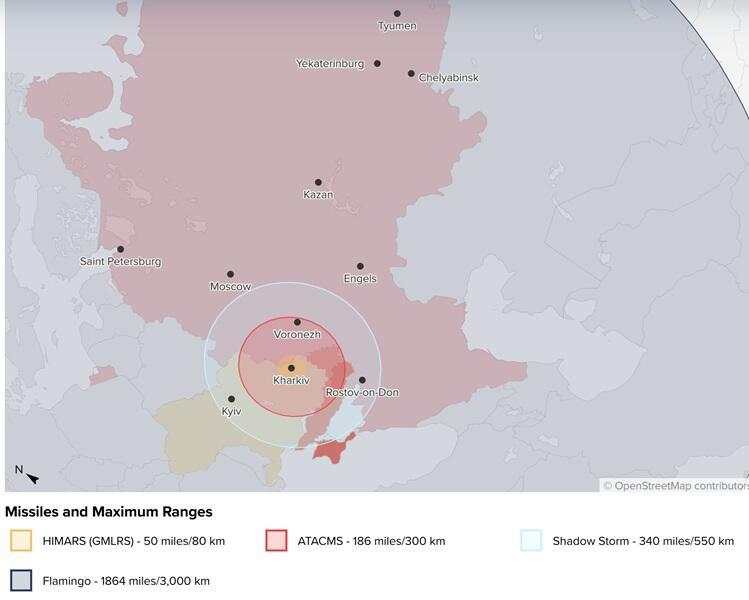Open the OpenStreetMap contributors attribution link
The image size is (749, 600).
pos(680,486)
